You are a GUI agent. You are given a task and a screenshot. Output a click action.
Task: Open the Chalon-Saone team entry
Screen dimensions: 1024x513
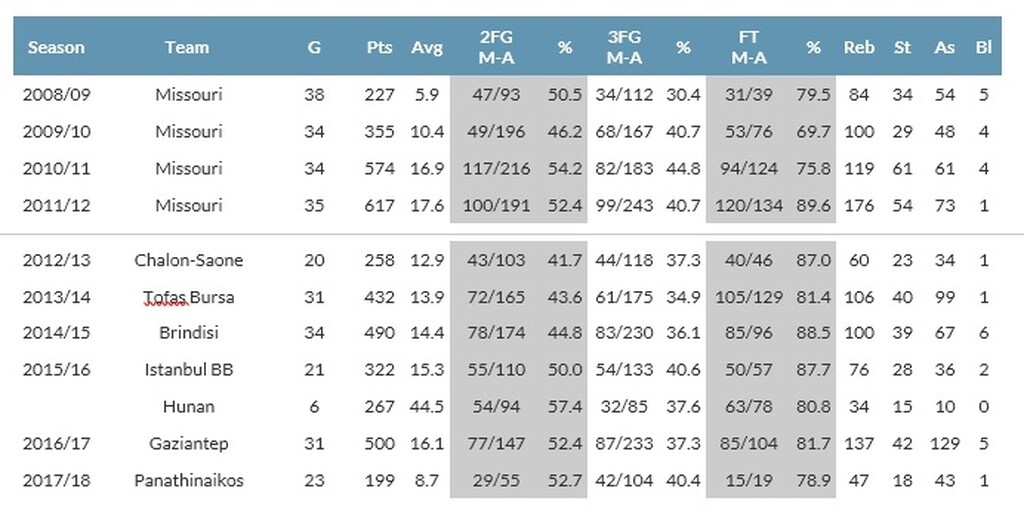tap(189, 260)
